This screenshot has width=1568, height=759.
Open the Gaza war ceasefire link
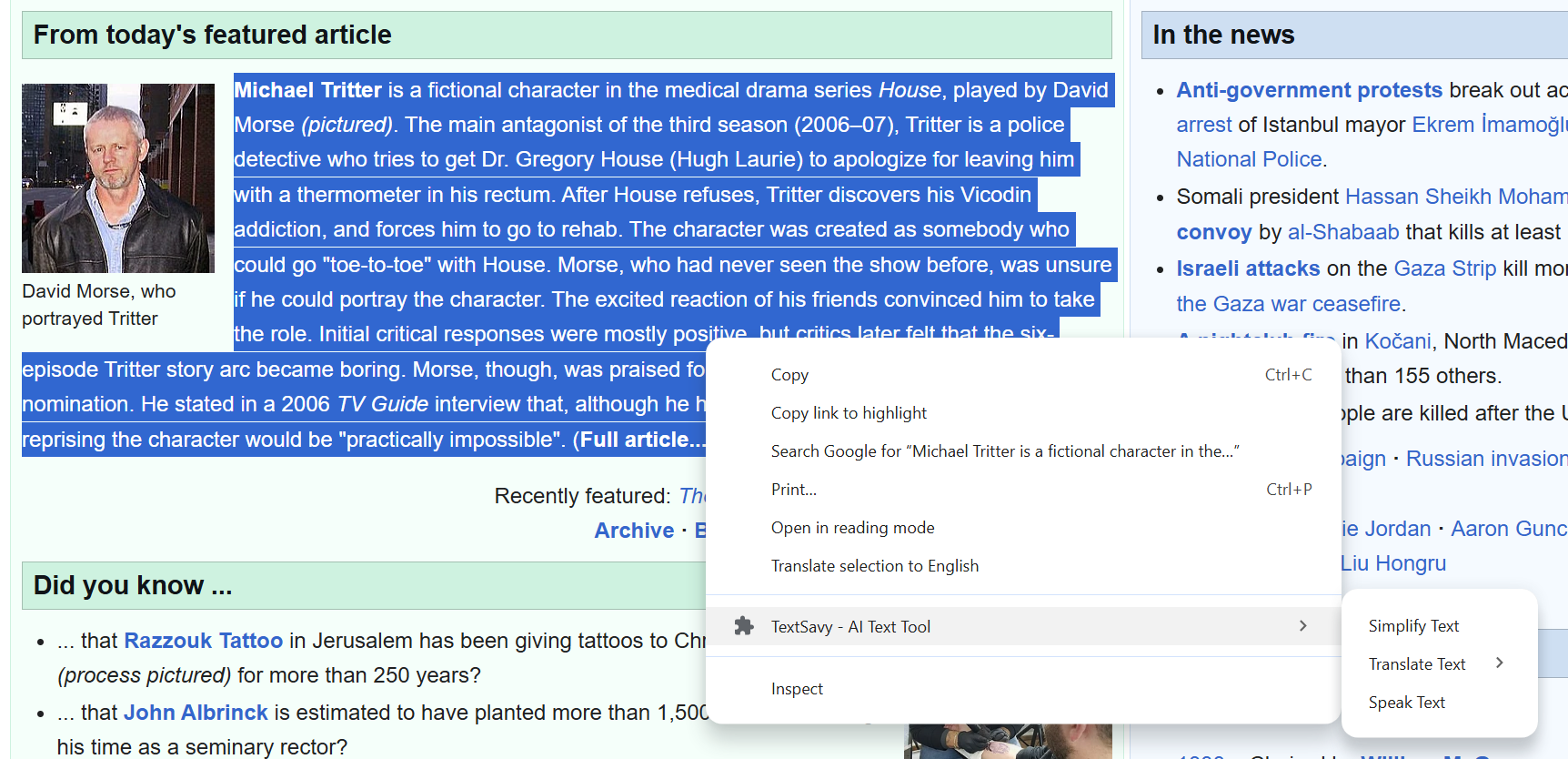pos(1289,304)
